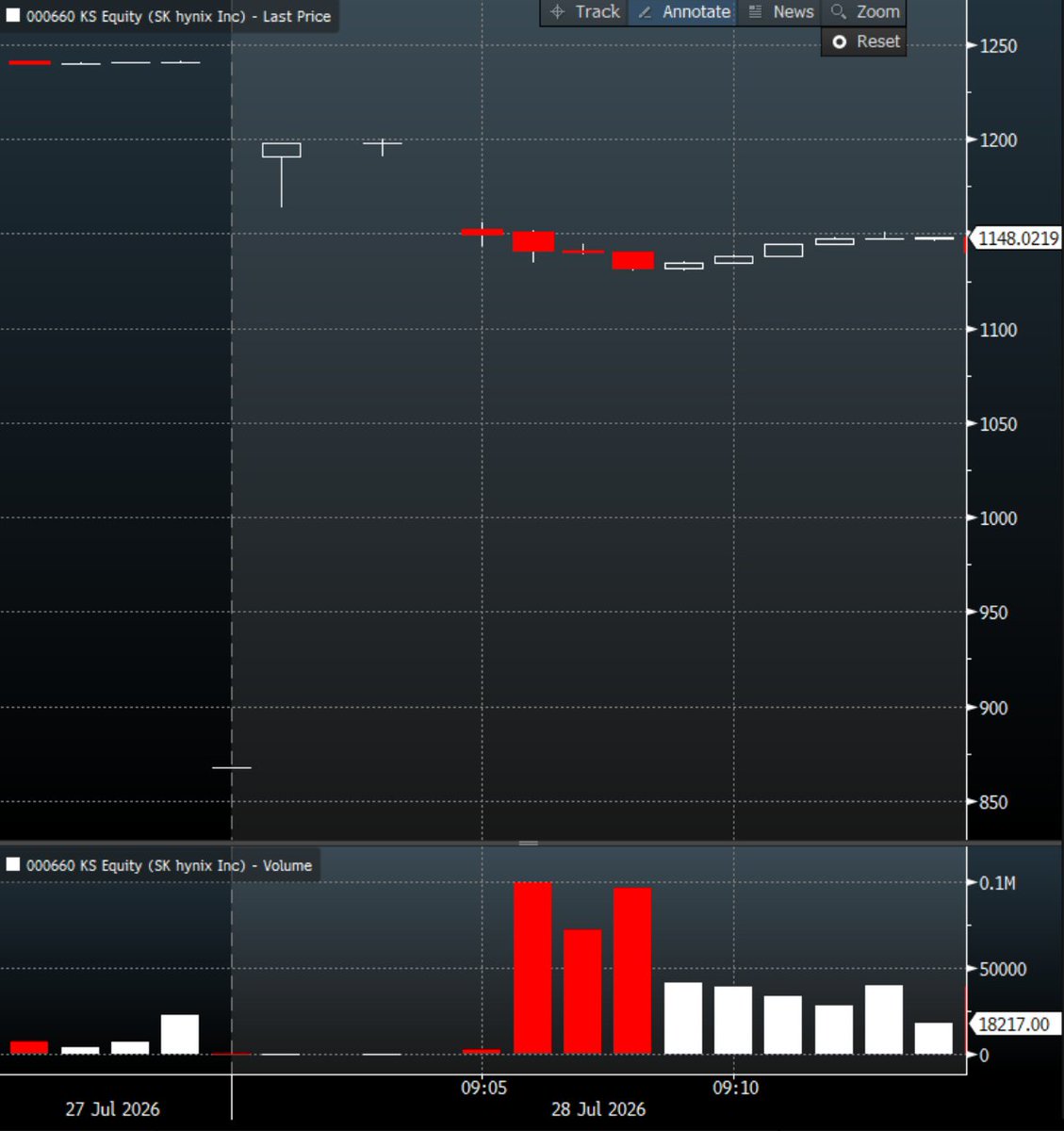The height and width of the screenshot is (1131, 1064).
Task: Click the 28 Jul 2026 date label
Action: coord(598,1109)
